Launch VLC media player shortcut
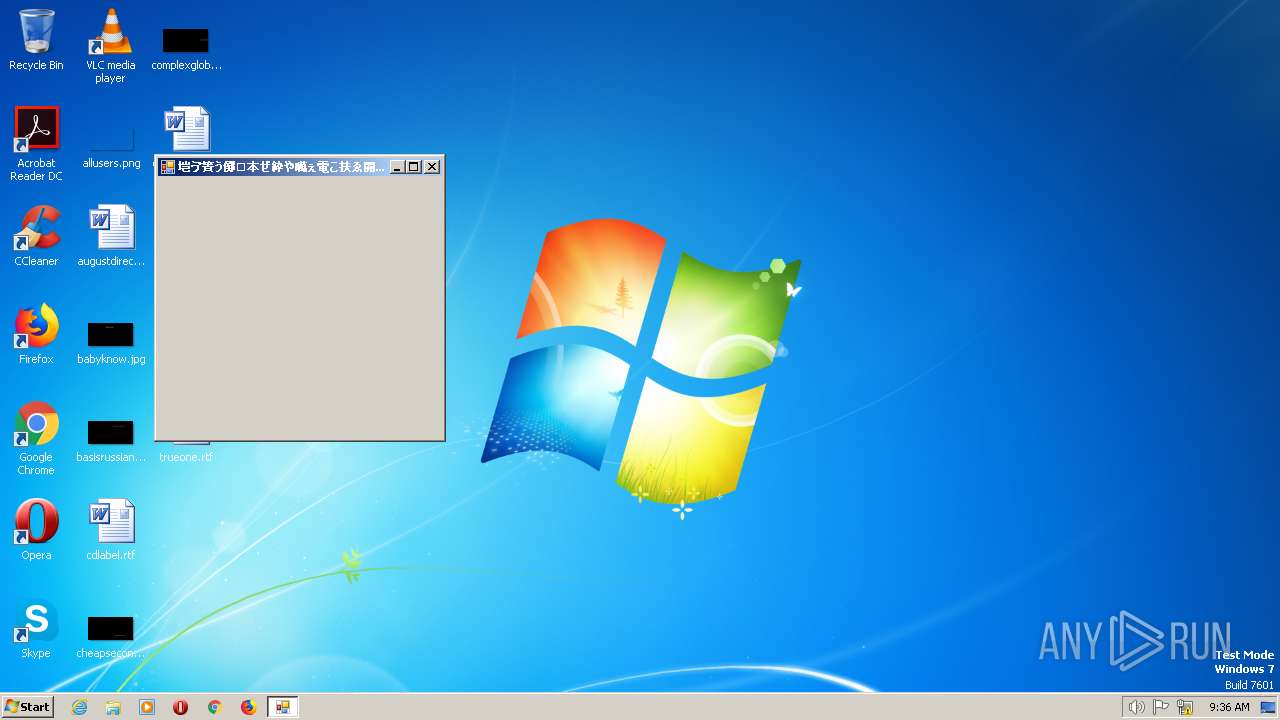Viewport: 1280px width, 720px height. (110, 46)
